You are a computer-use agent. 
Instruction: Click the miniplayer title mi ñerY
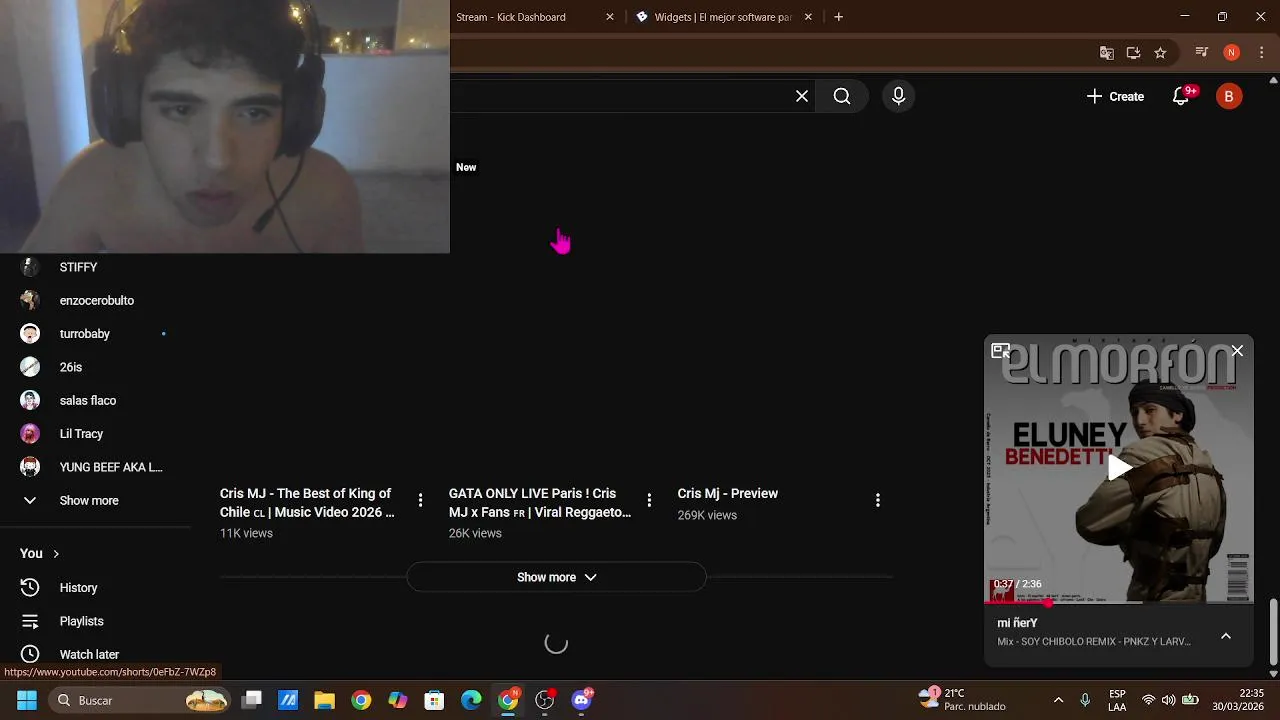click(1017, 623)
